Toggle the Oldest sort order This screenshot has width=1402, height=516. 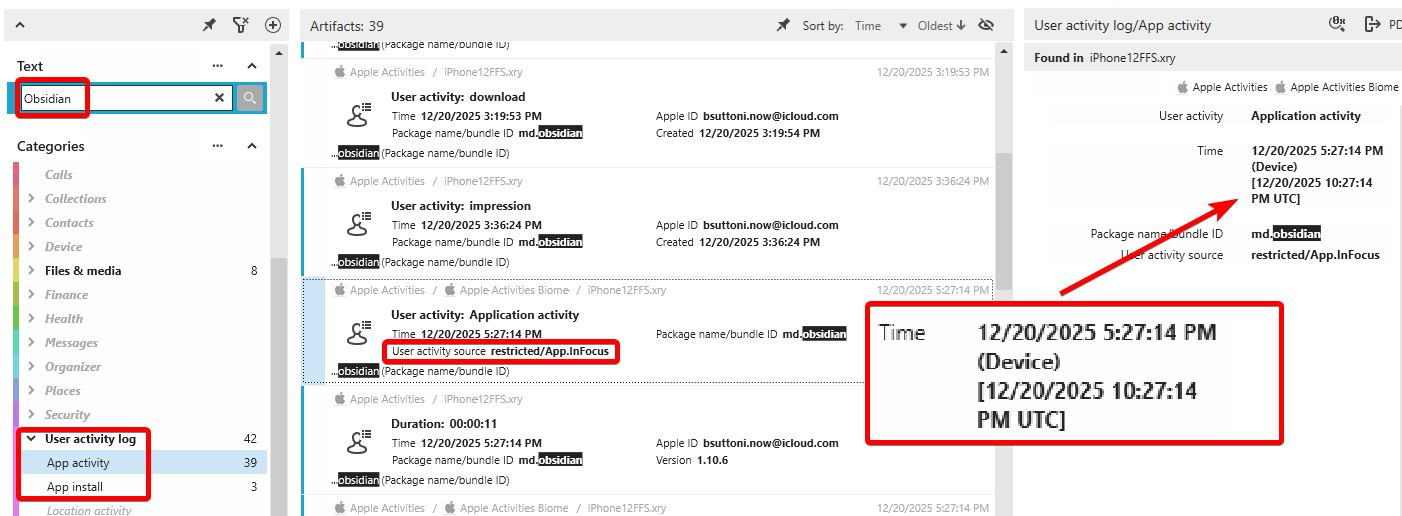click(941, 26)
